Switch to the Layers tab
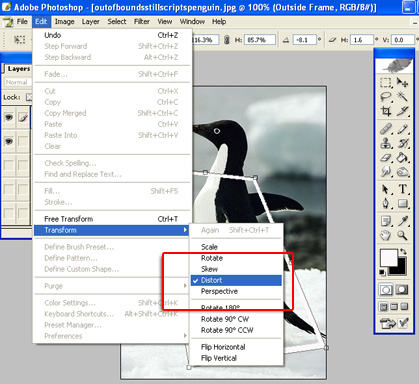This screenshot has height=384, width=419. (18, 69)
